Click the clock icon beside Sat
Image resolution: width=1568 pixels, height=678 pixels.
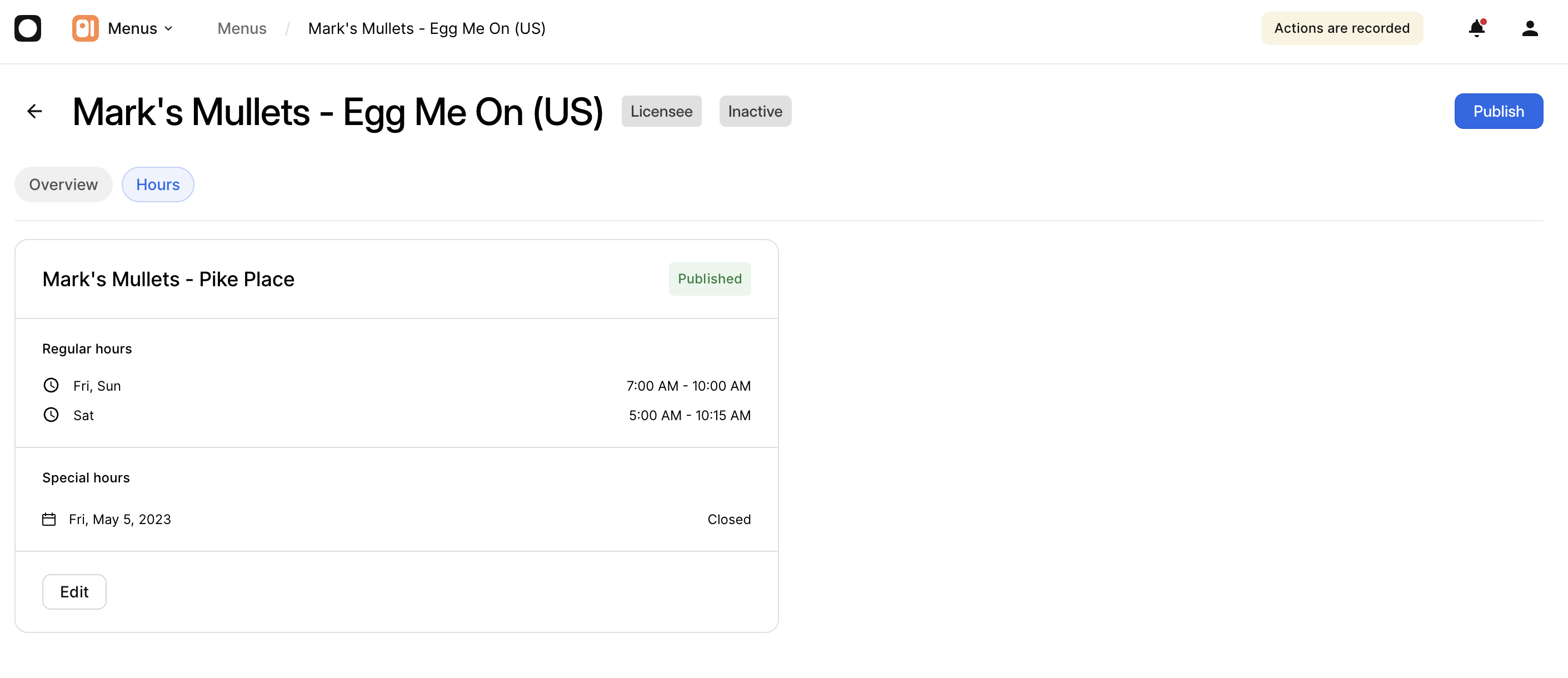tap(51, 415)
